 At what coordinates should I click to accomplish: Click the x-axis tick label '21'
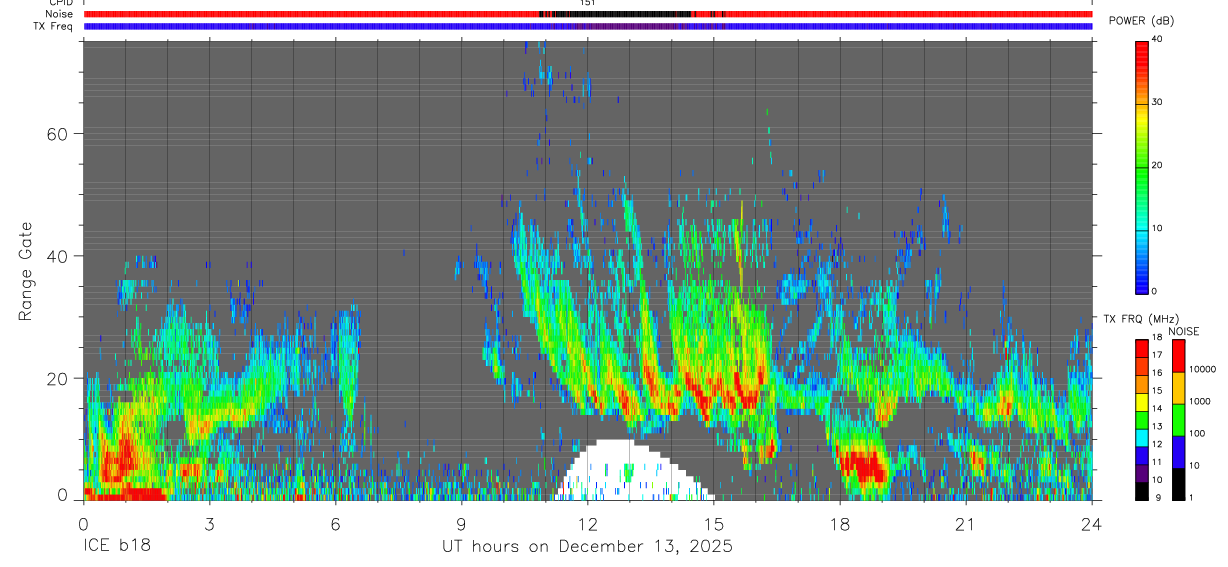pyautogui.click(x=965, y=524)
